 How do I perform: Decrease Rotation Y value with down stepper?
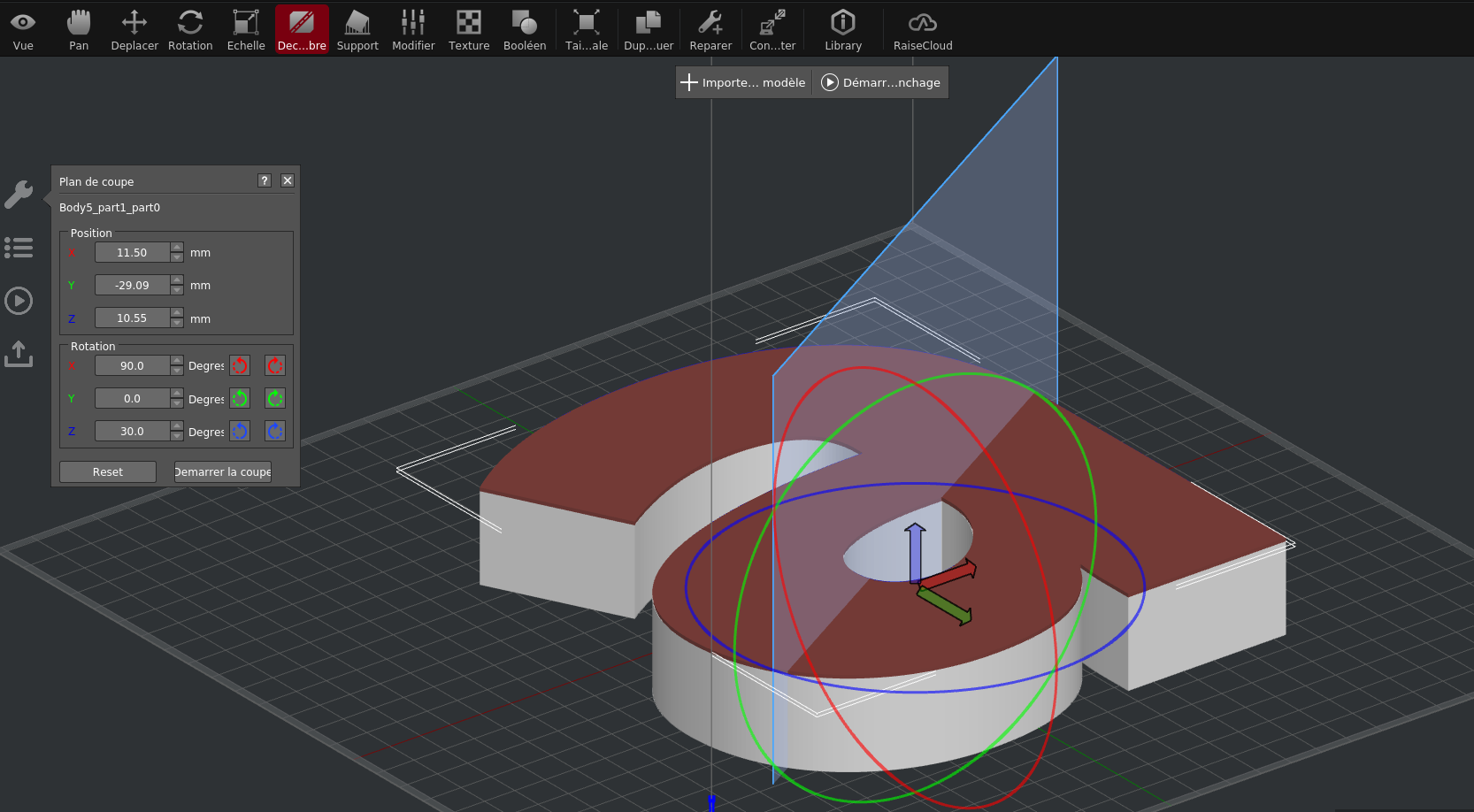(x=177, y=403)
